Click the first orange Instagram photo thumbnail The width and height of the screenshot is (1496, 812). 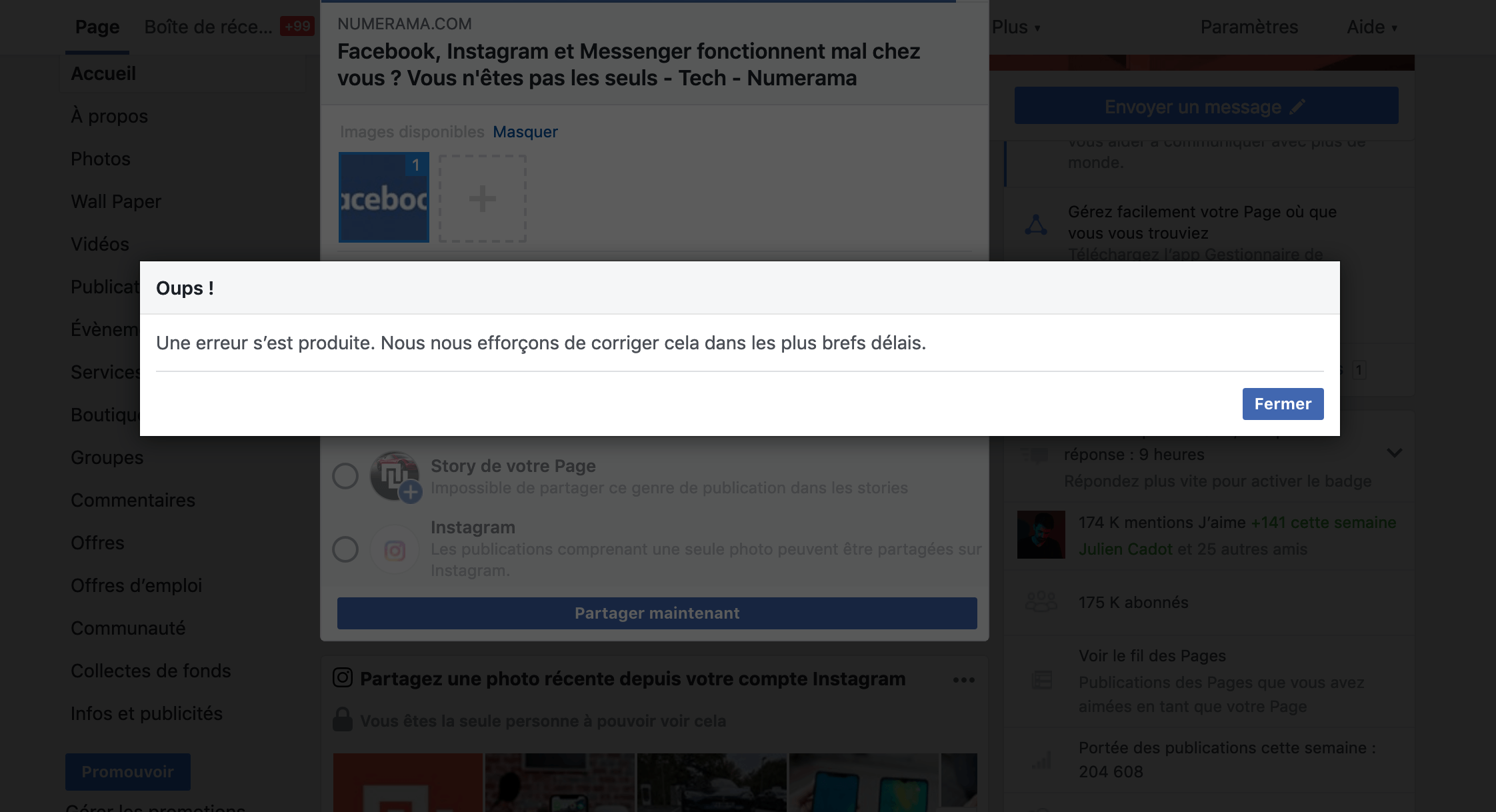click(x=408, y=783)
